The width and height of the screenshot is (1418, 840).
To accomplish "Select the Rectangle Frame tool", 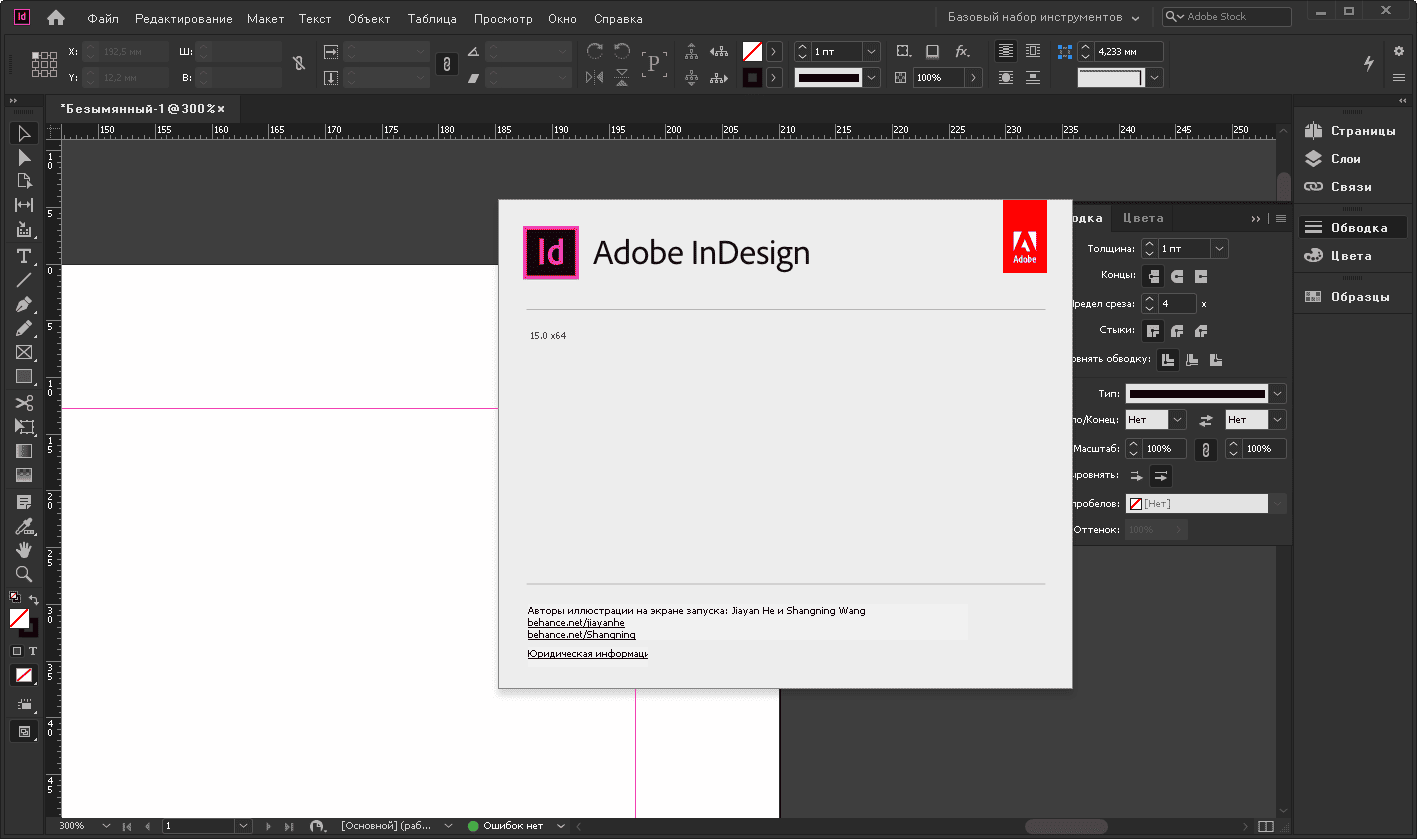I will point(24,352).
